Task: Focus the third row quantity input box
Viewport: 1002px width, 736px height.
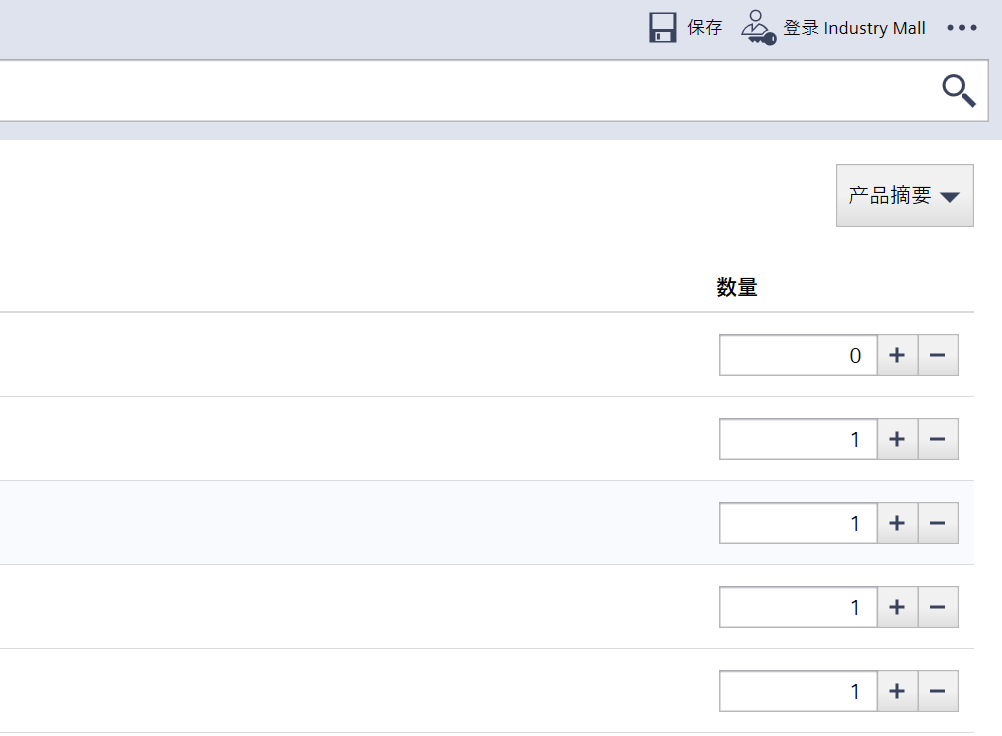Action: 797,523
